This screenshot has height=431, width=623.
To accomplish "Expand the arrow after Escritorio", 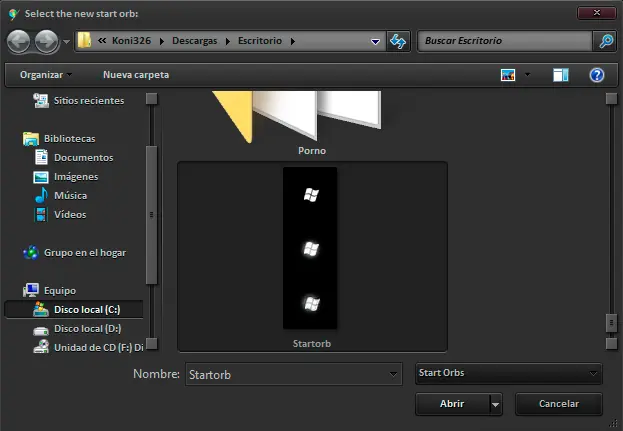I will pos(293,41).
